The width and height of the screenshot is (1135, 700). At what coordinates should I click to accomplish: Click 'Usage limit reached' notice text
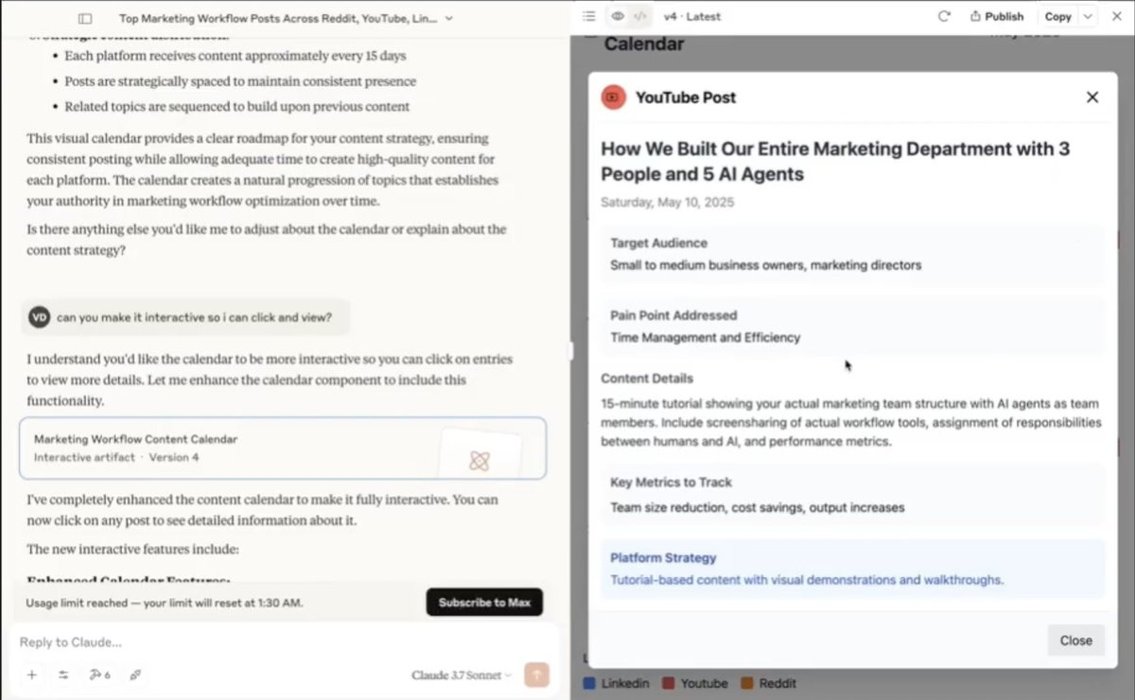pyautogui.click(x=164, y=603)
